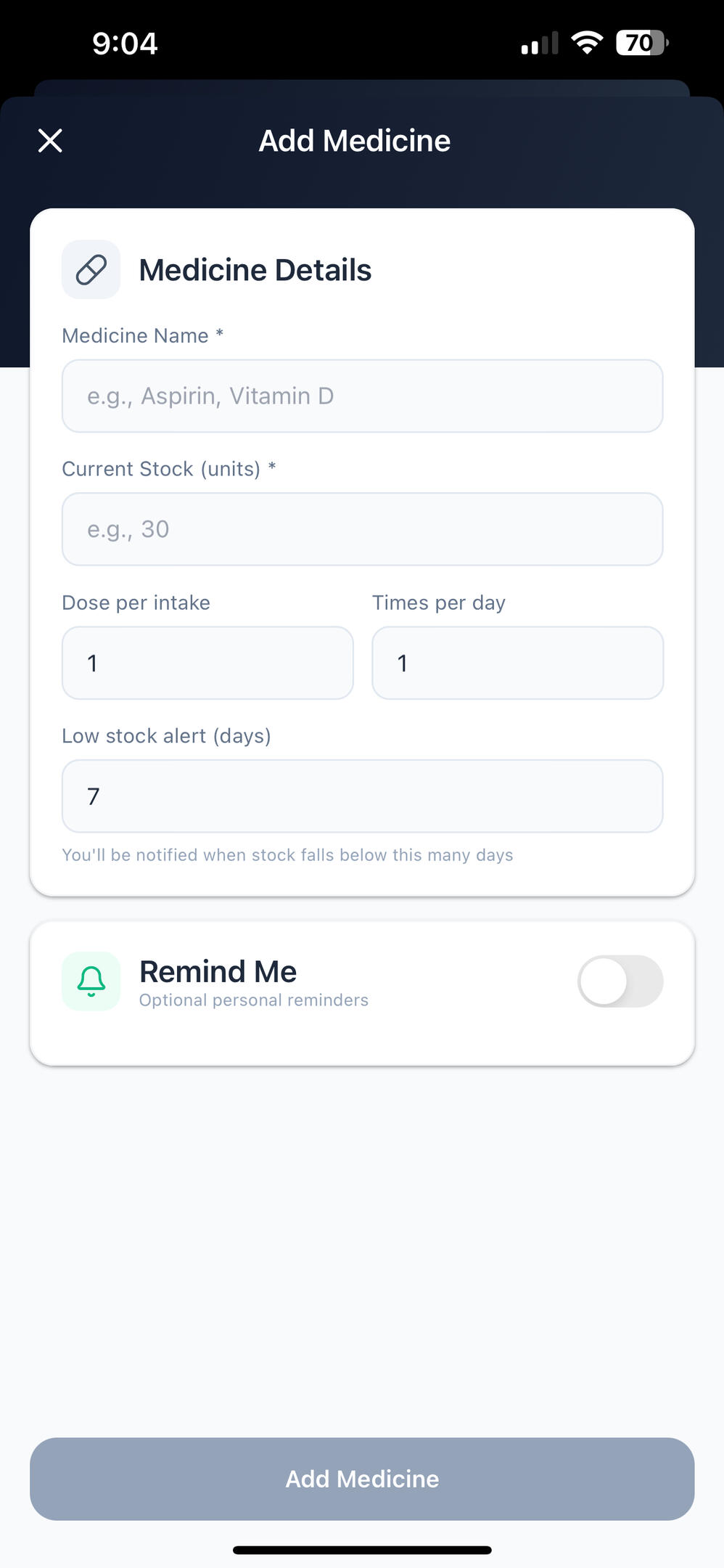This screenshot has width=724, height=1568.
Task: Enable the Remind Me toggle switch
Action: (x=620, y=981)
